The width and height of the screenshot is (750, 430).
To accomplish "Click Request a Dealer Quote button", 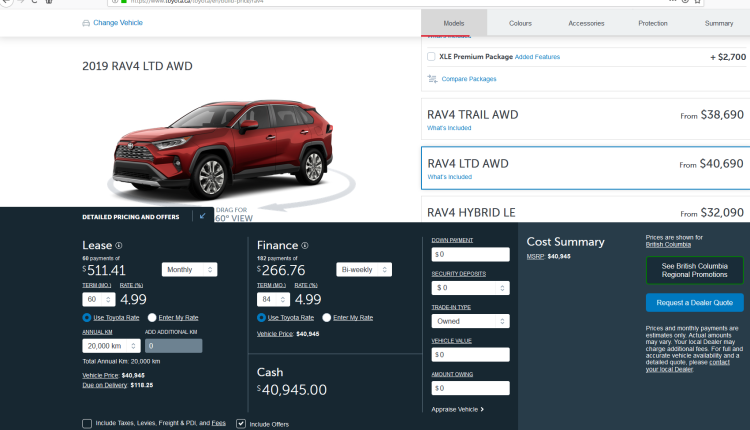I will (695, 303).
